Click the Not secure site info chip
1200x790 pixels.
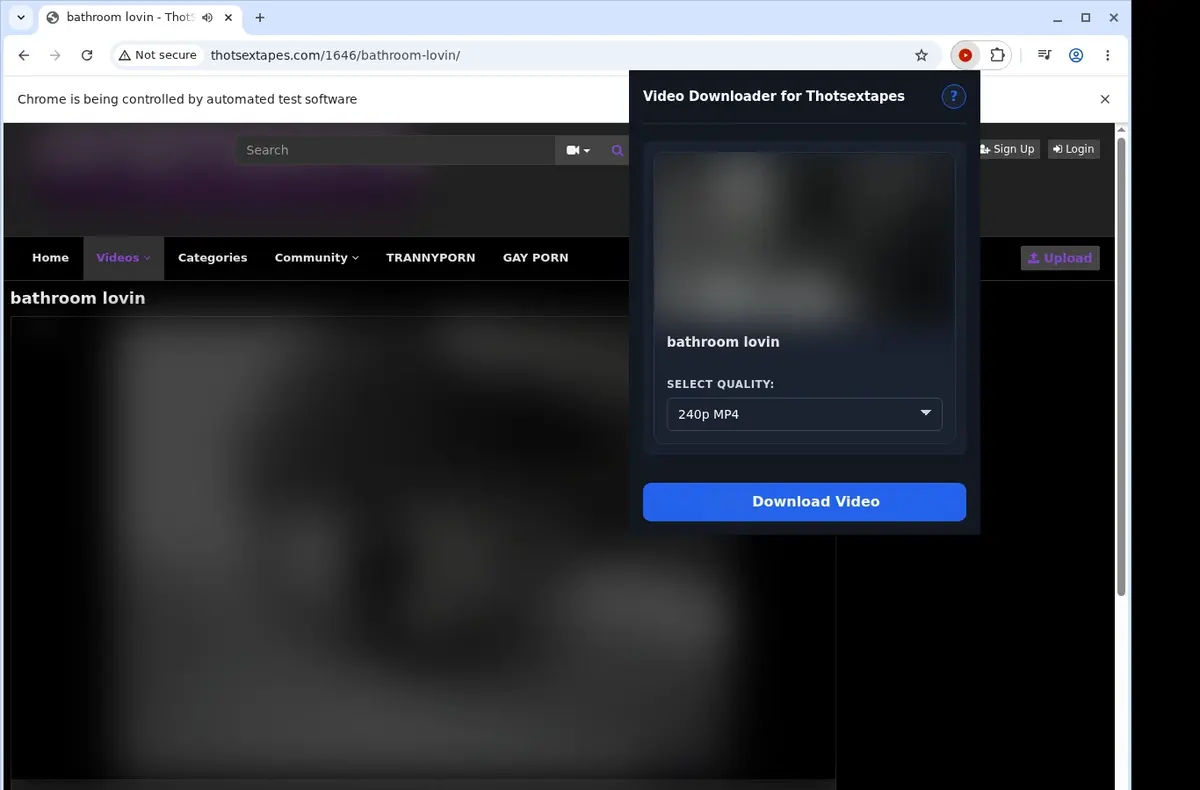(158, 55)
